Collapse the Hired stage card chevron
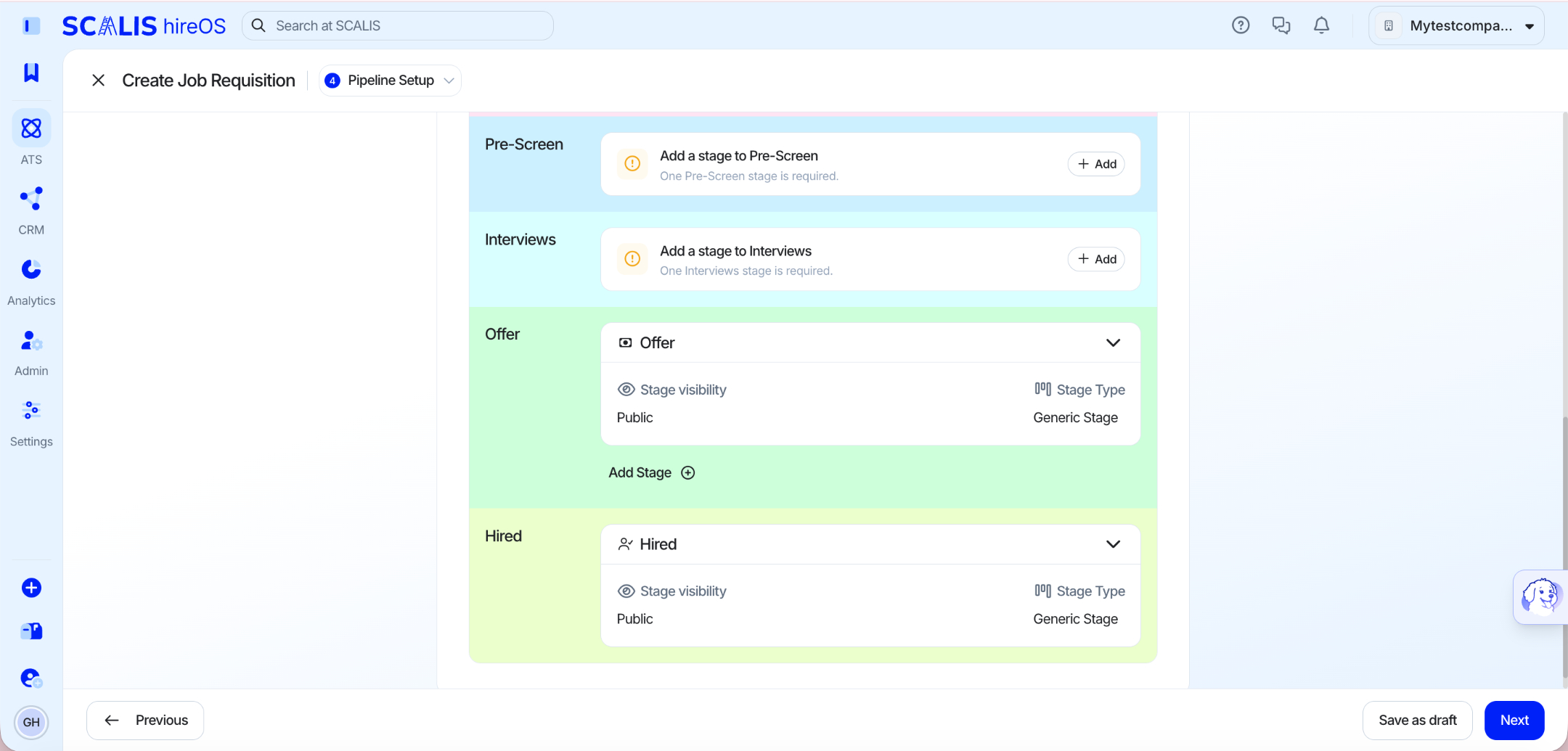 tap(1113, 544)
